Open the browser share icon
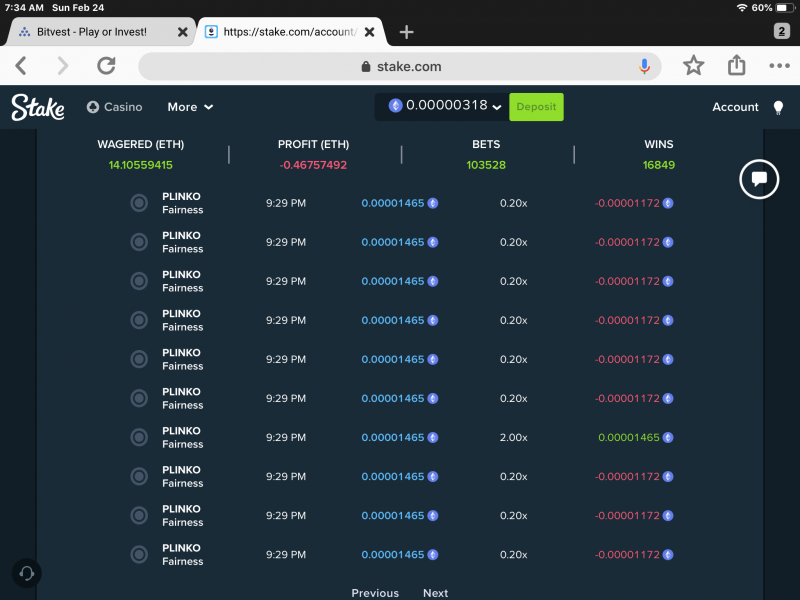This screenshot has width=800, height=600. click(736, 65)
